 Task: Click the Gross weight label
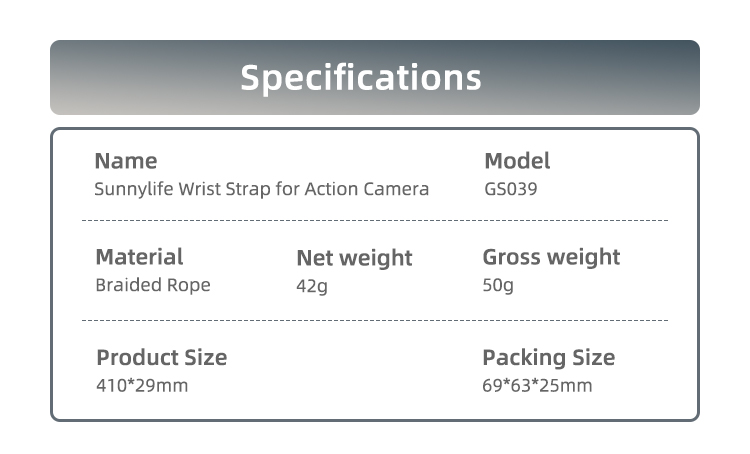click(551, 257)
